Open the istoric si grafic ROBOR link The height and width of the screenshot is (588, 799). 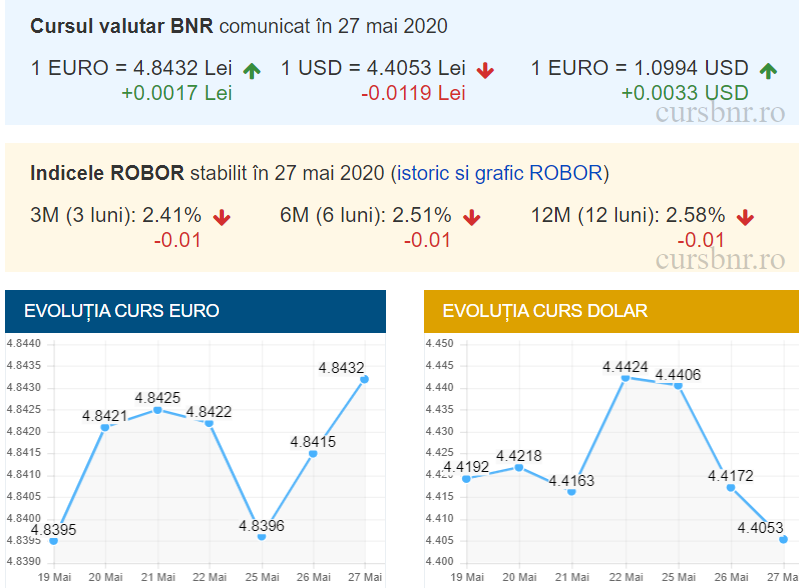pos(499,173)
